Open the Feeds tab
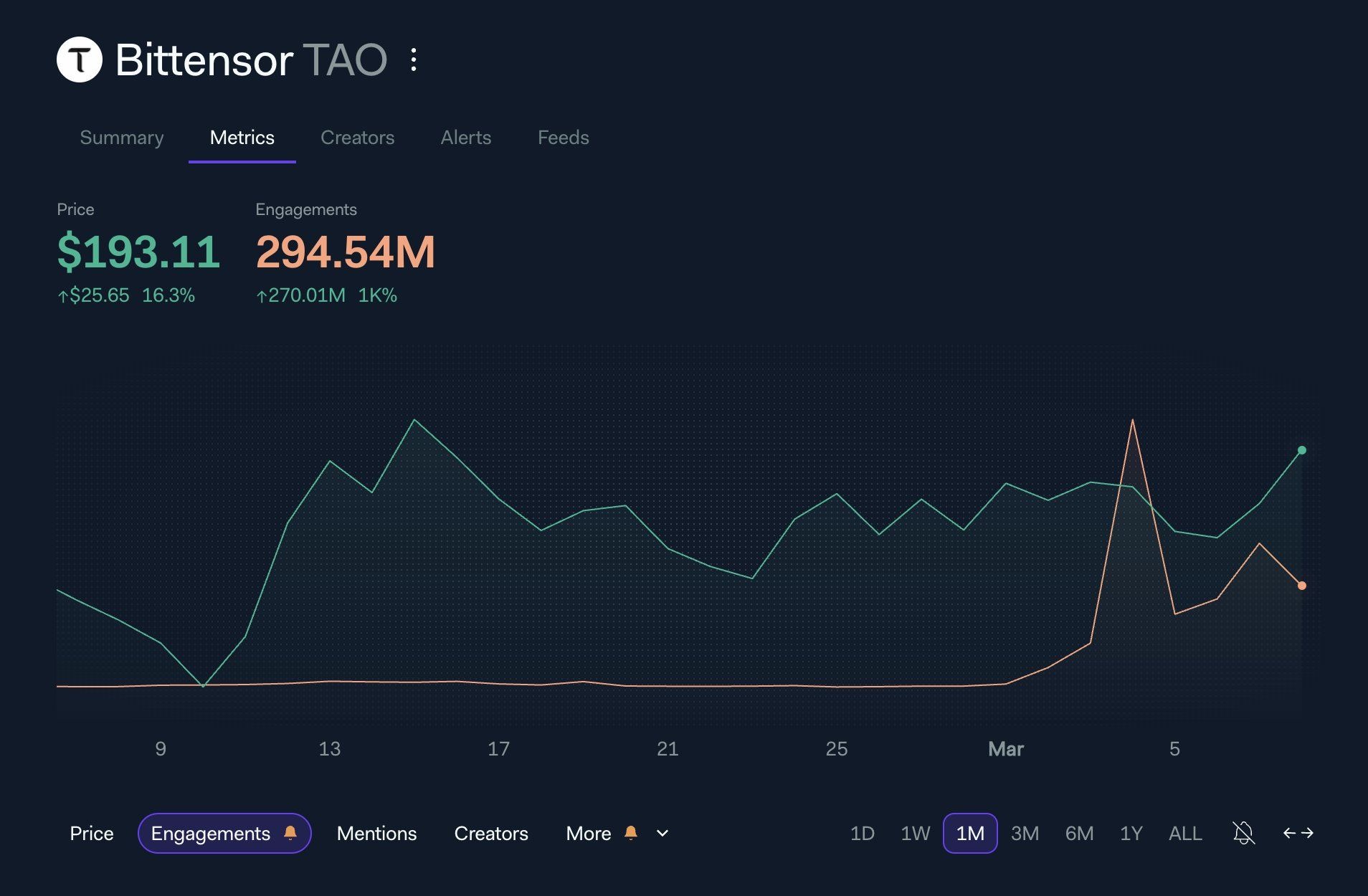 (563, 137)
